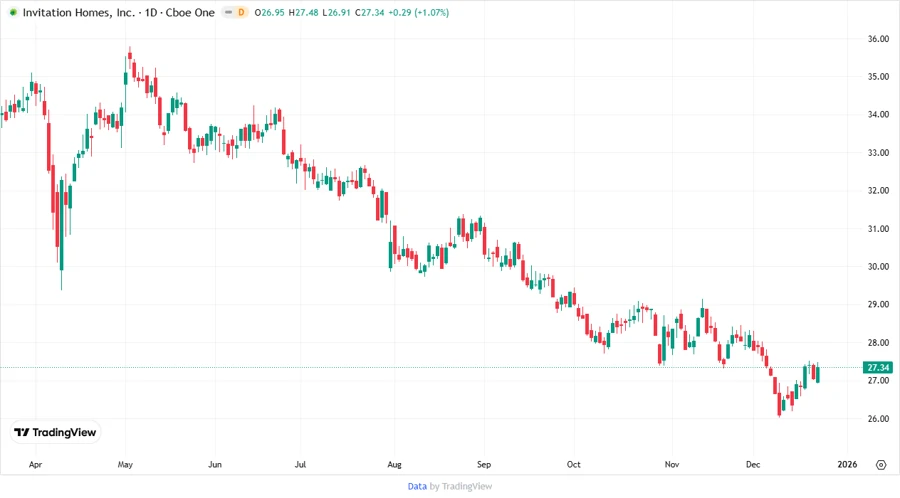Click the 'May' time axis label

pos(125,464)
